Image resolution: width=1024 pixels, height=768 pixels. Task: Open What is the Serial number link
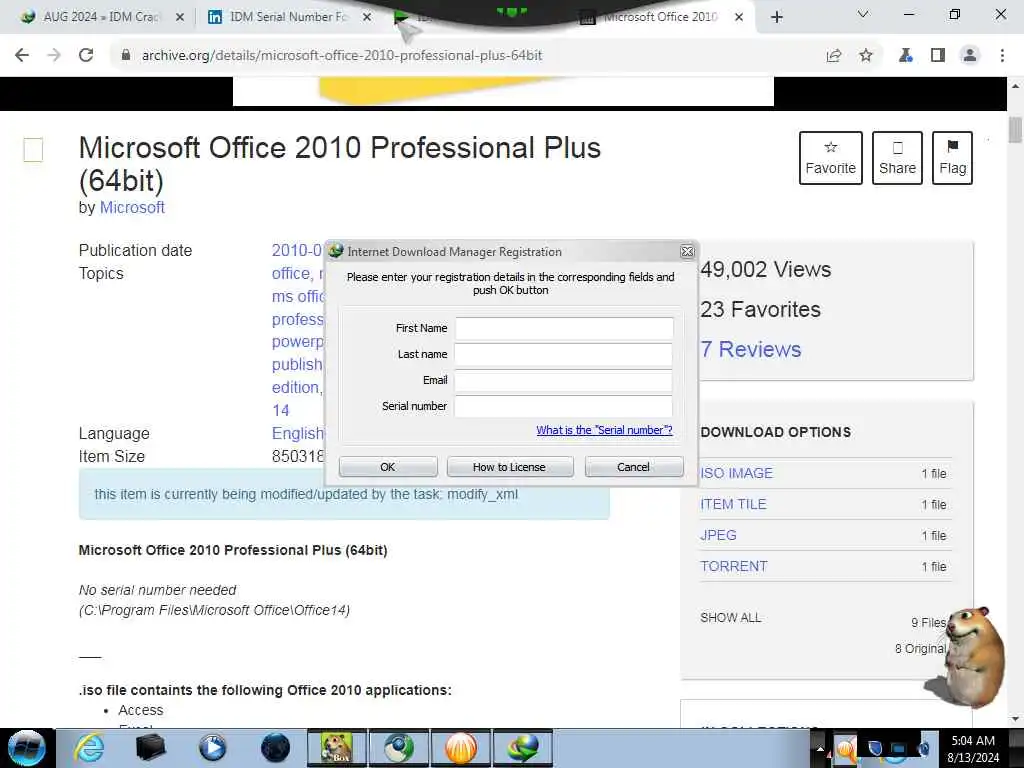pos(604,430)
